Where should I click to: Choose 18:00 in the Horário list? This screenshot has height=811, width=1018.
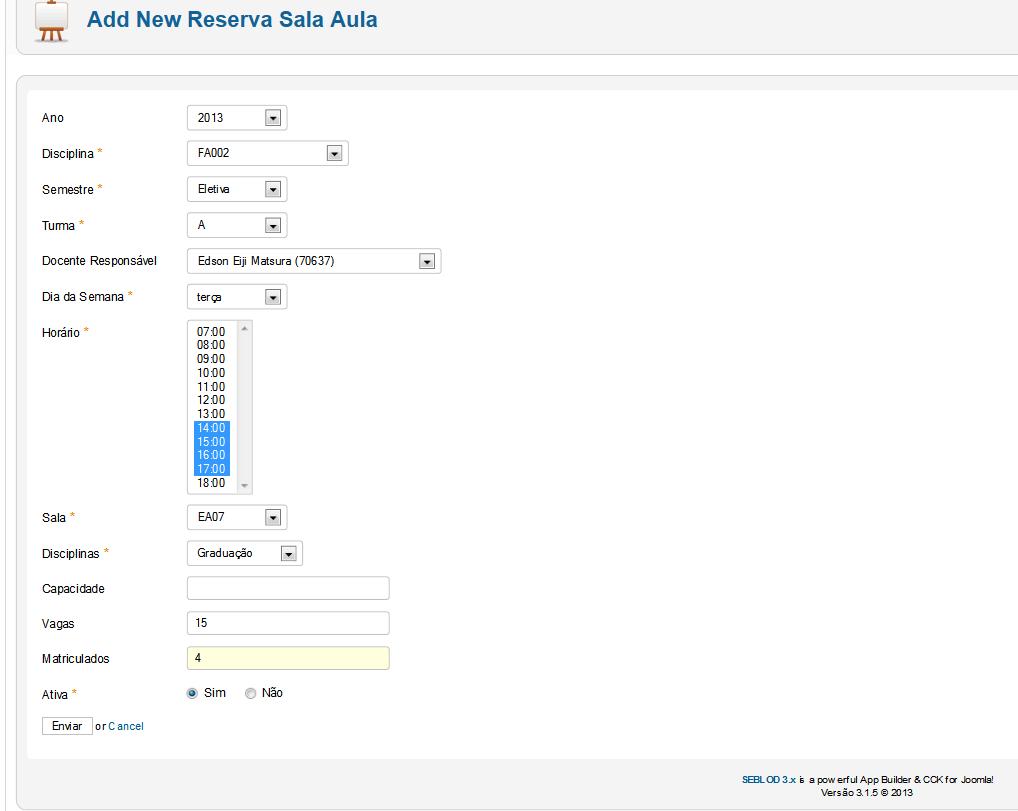[x=211, y=483]
